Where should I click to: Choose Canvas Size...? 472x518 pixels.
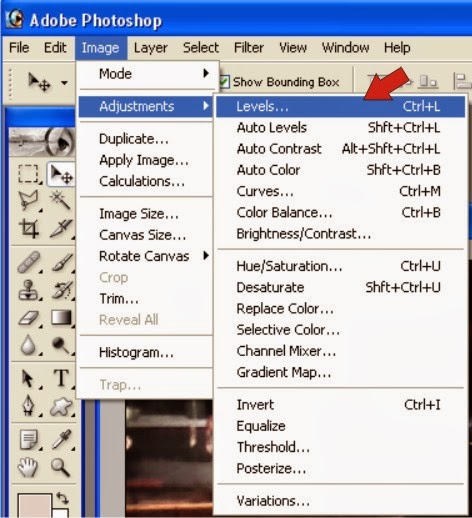146,235
